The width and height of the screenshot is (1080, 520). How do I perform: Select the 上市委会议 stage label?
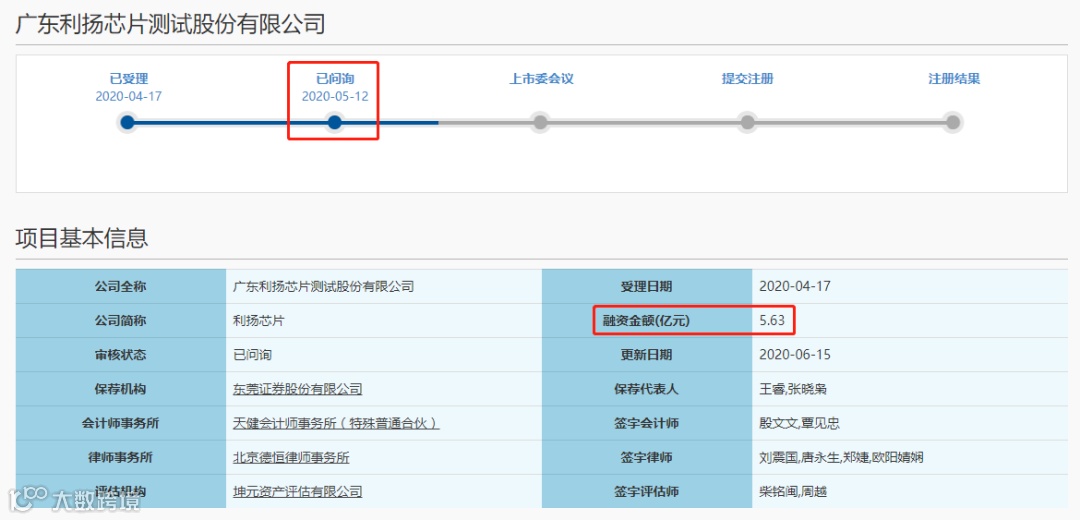coord(541,79)
